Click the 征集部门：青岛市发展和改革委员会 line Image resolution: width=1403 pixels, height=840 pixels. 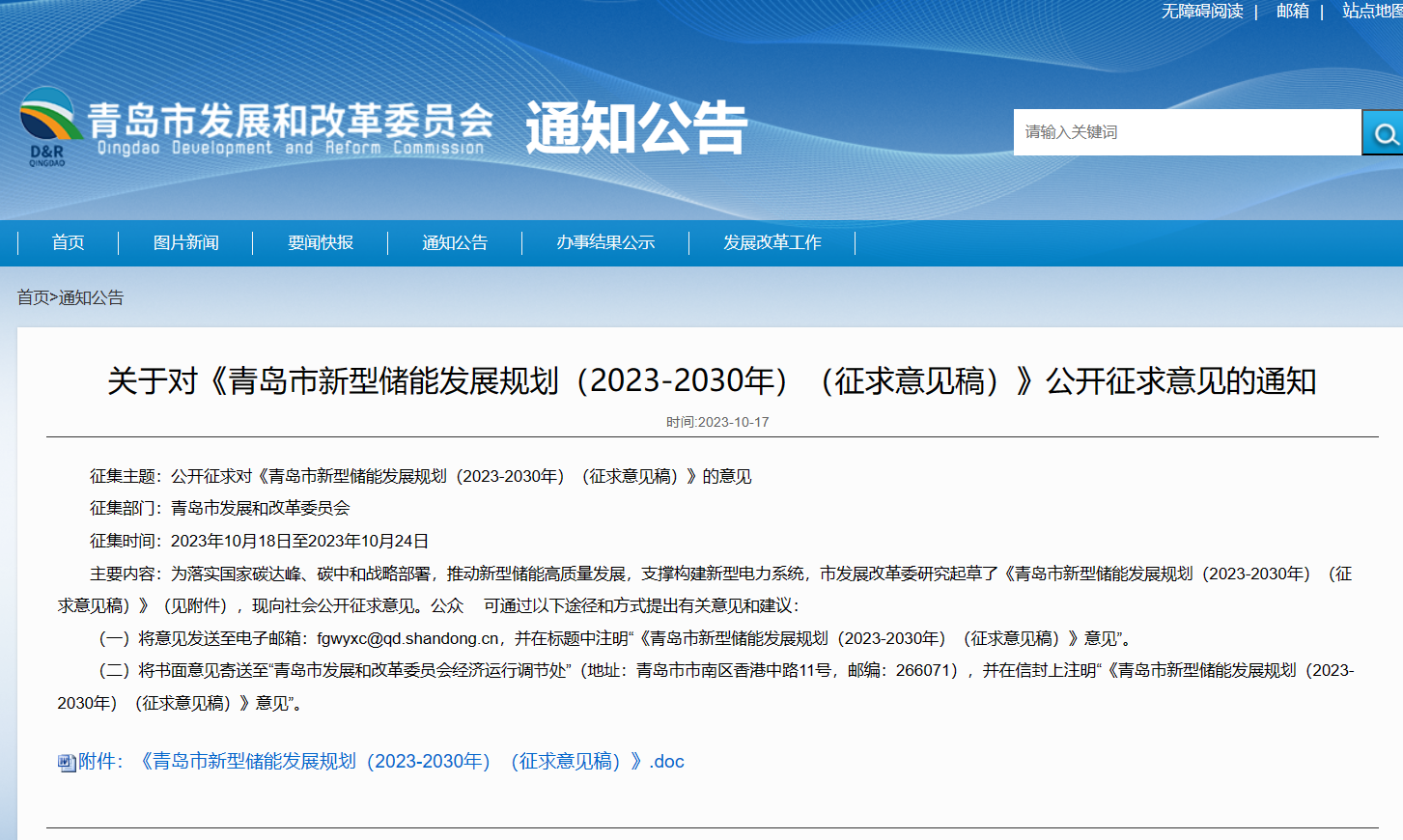click(219, 508)
